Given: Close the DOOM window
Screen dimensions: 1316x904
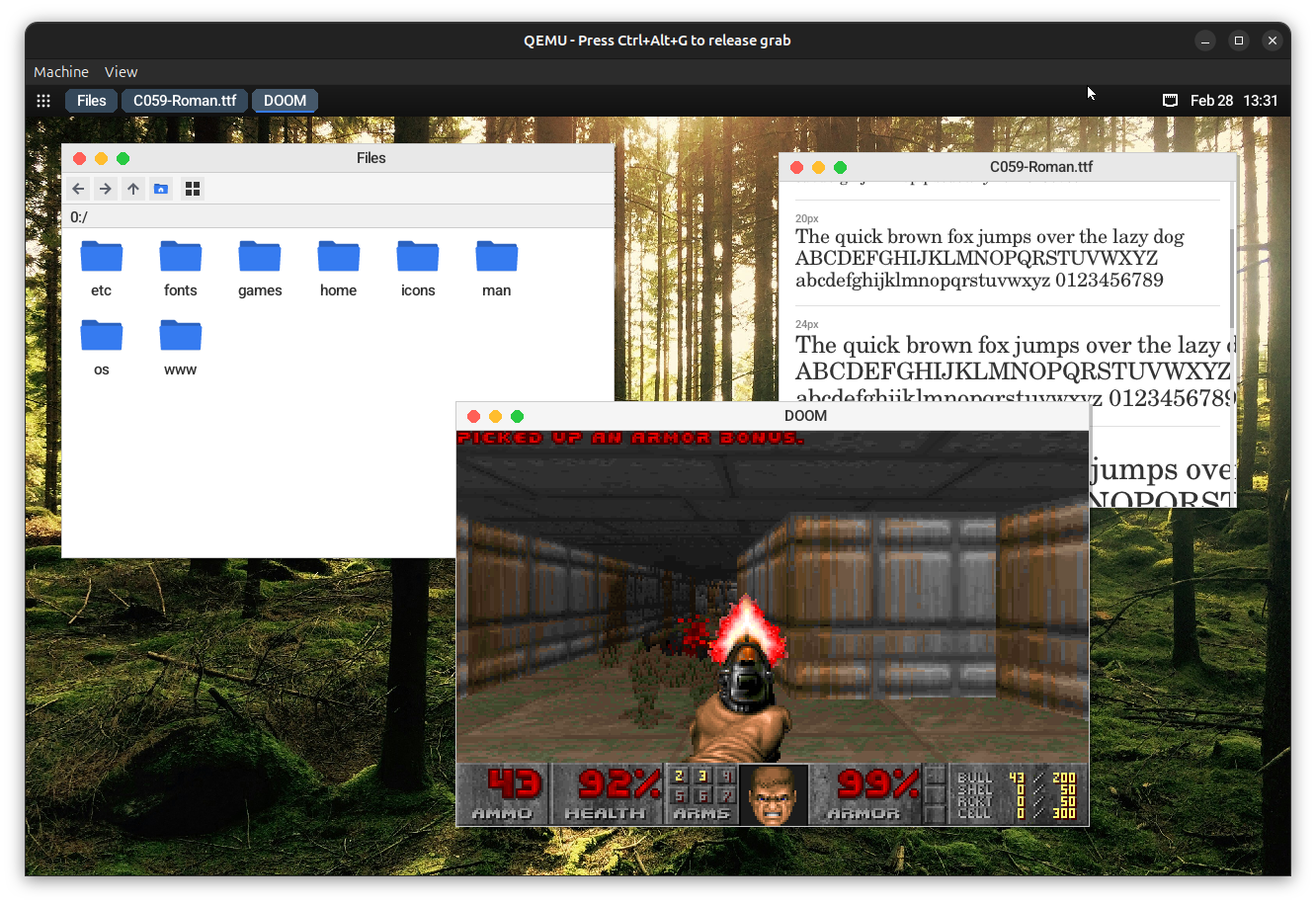Looking at the screenshot, I should (x=474, y=417).
